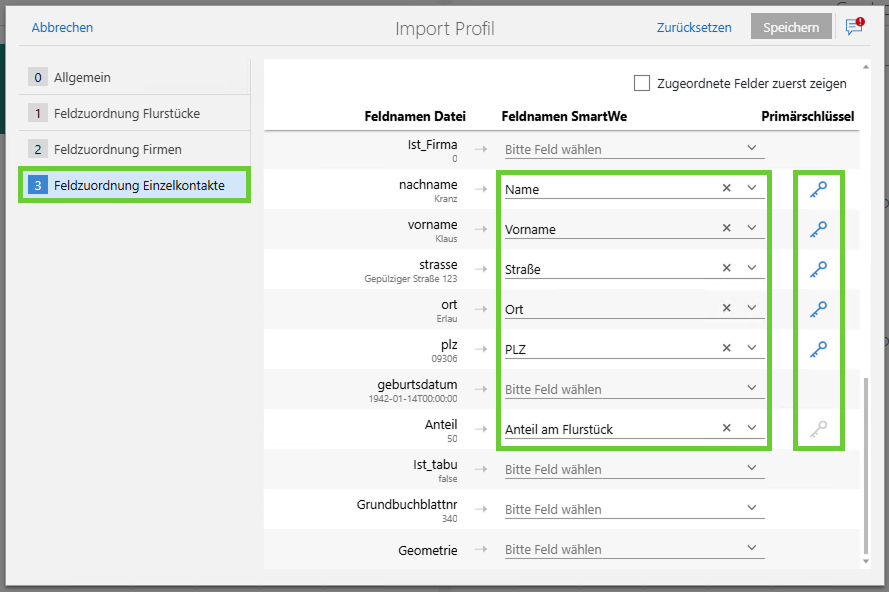
Task: Clear the Name field assignment
Action: tap(727, 188)
